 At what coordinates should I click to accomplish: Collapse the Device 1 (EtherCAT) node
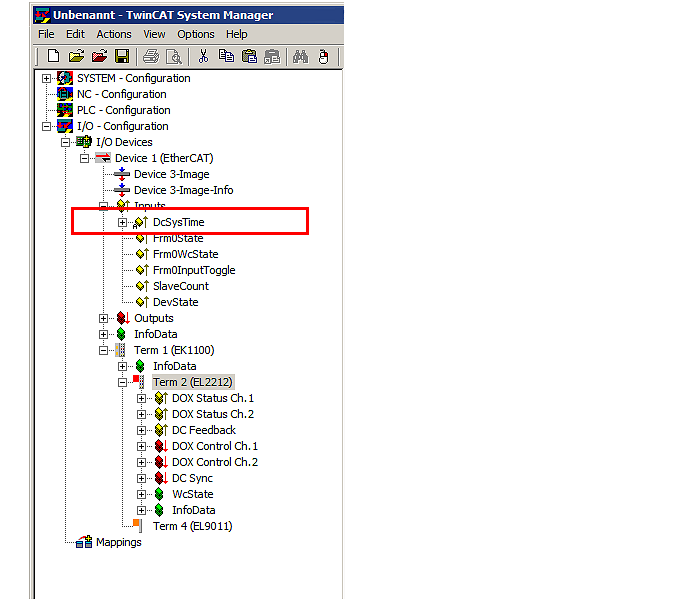tap(84, 158)
